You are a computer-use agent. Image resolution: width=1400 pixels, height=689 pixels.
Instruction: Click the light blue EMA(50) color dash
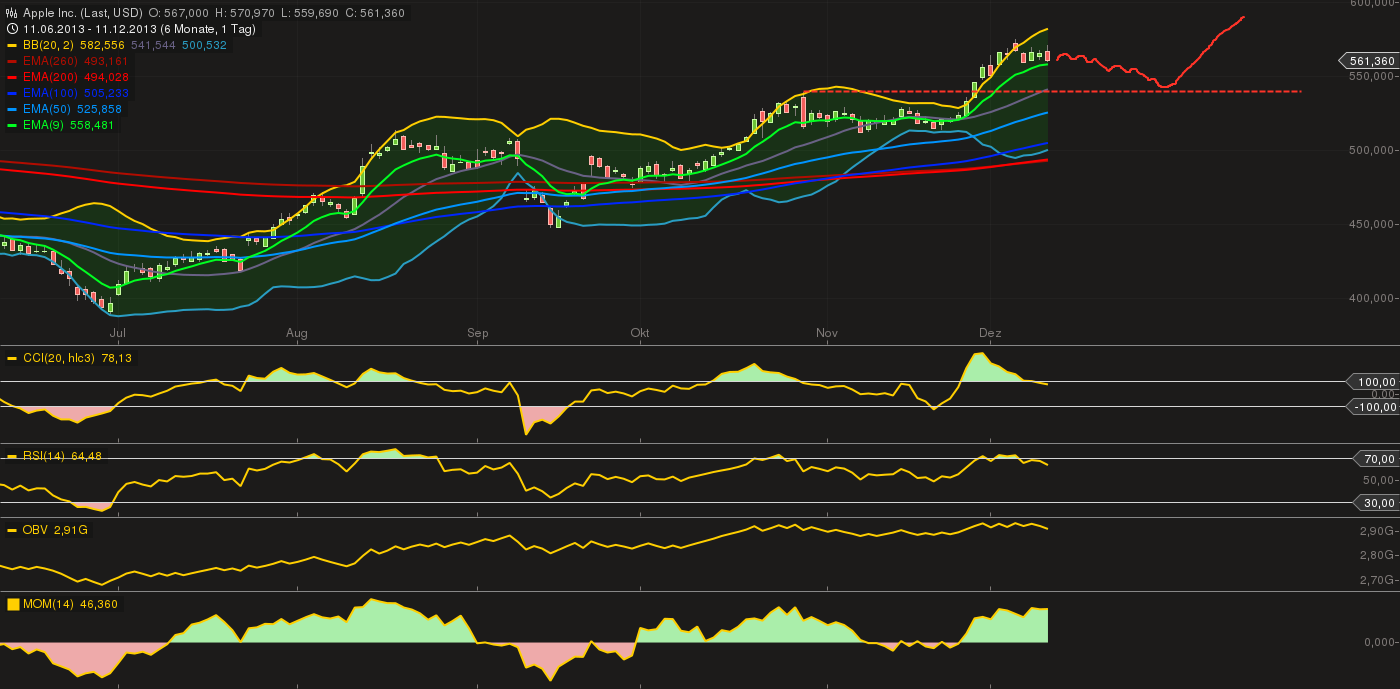(x=12, y=109)
